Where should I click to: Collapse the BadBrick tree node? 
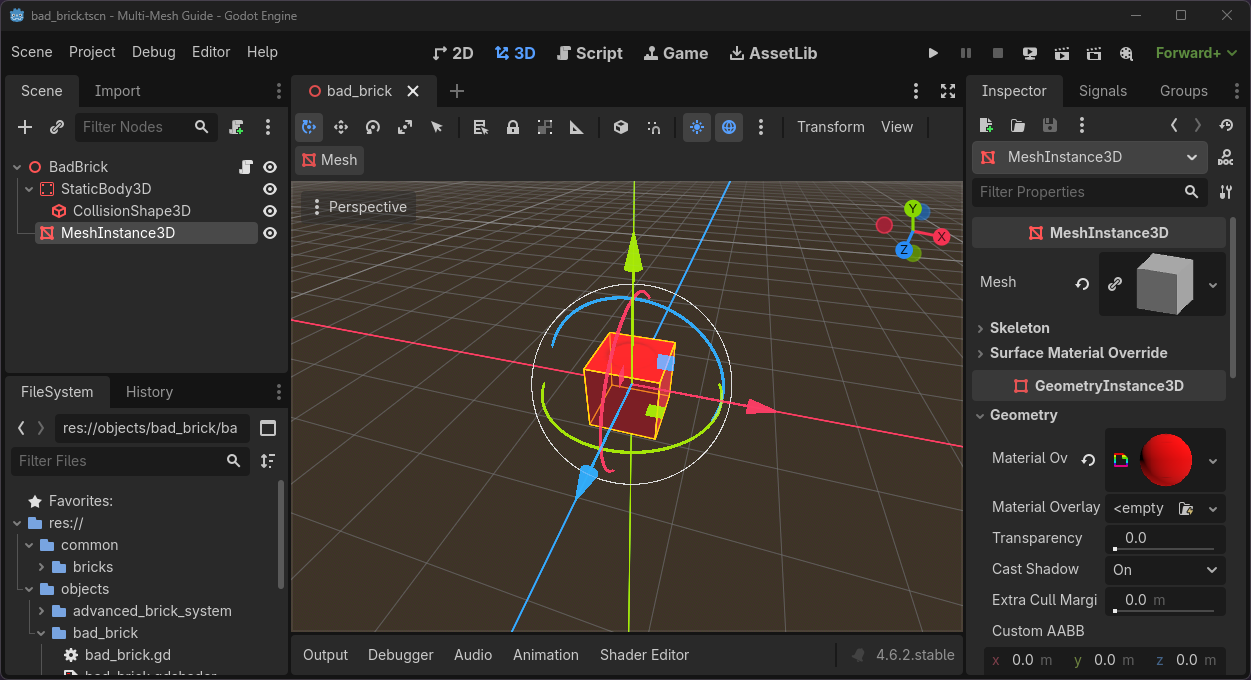(x=17, y=167)
